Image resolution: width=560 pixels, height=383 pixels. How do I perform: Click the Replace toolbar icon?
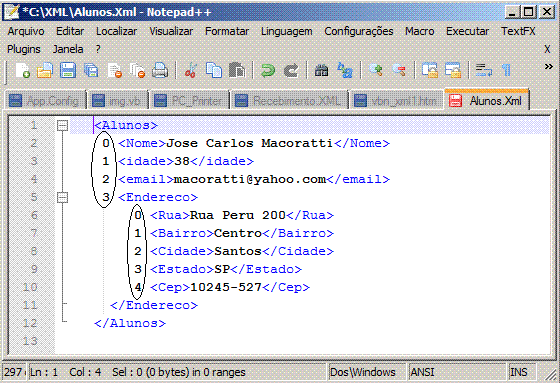click(345, 70)
